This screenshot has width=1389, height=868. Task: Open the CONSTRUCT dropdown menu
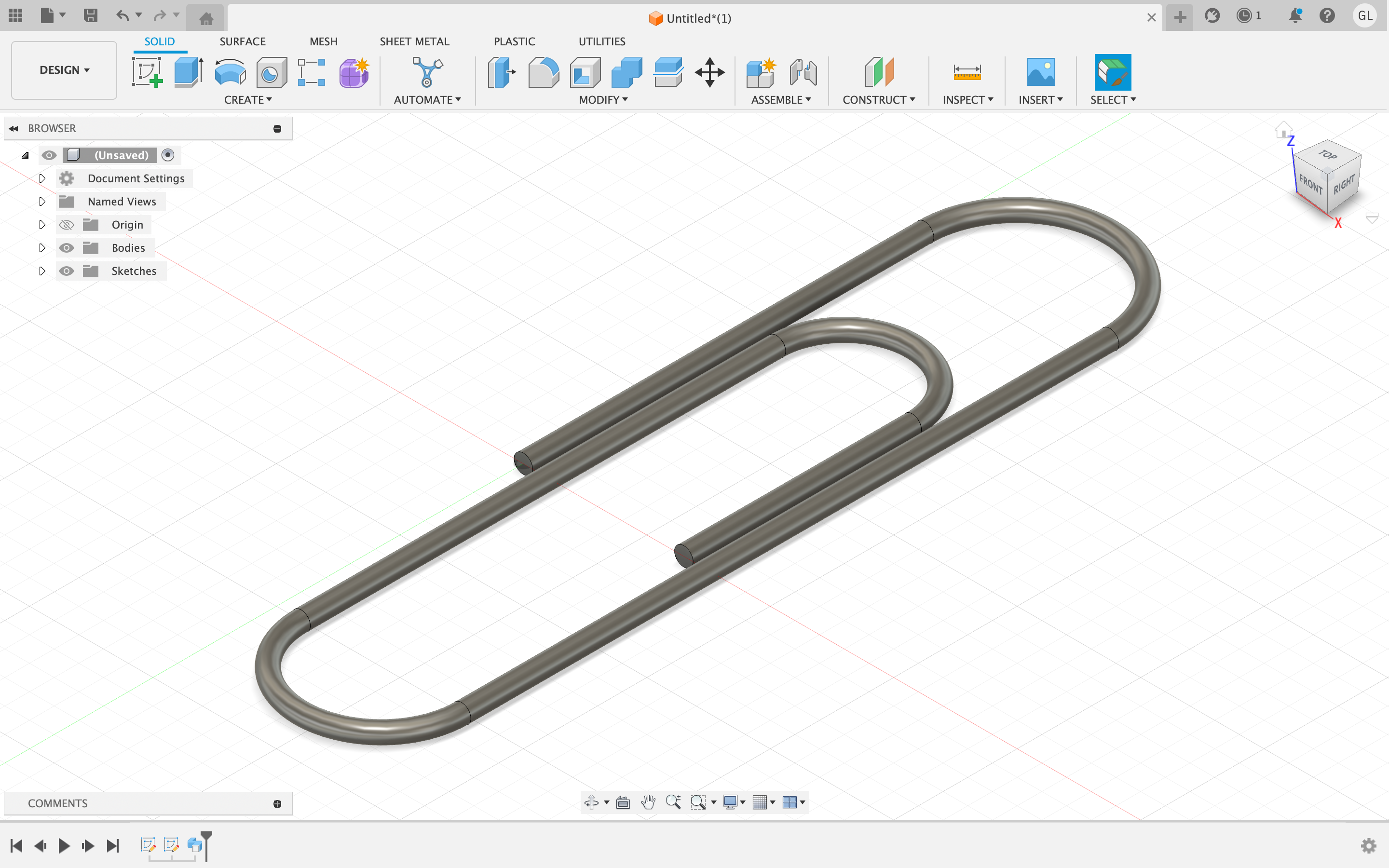pos(878,100)
